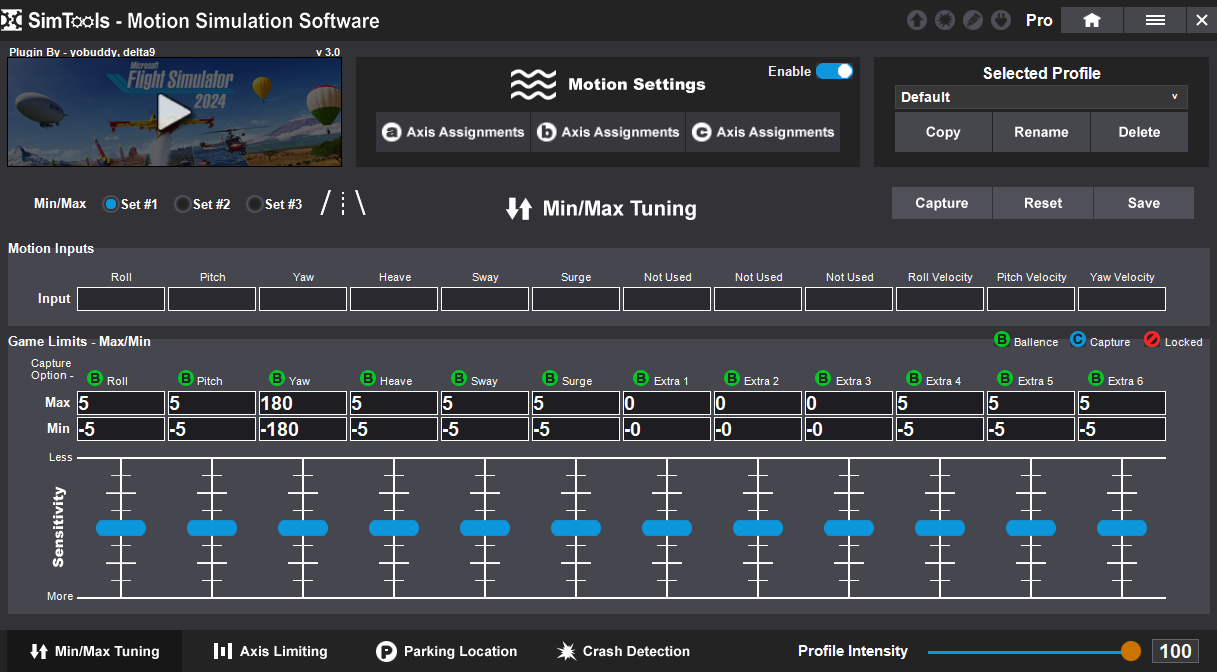Open the 'a' Axis Assignments panel
Image resolution: width=1217 pixels, height=672 pixels.
454,132
